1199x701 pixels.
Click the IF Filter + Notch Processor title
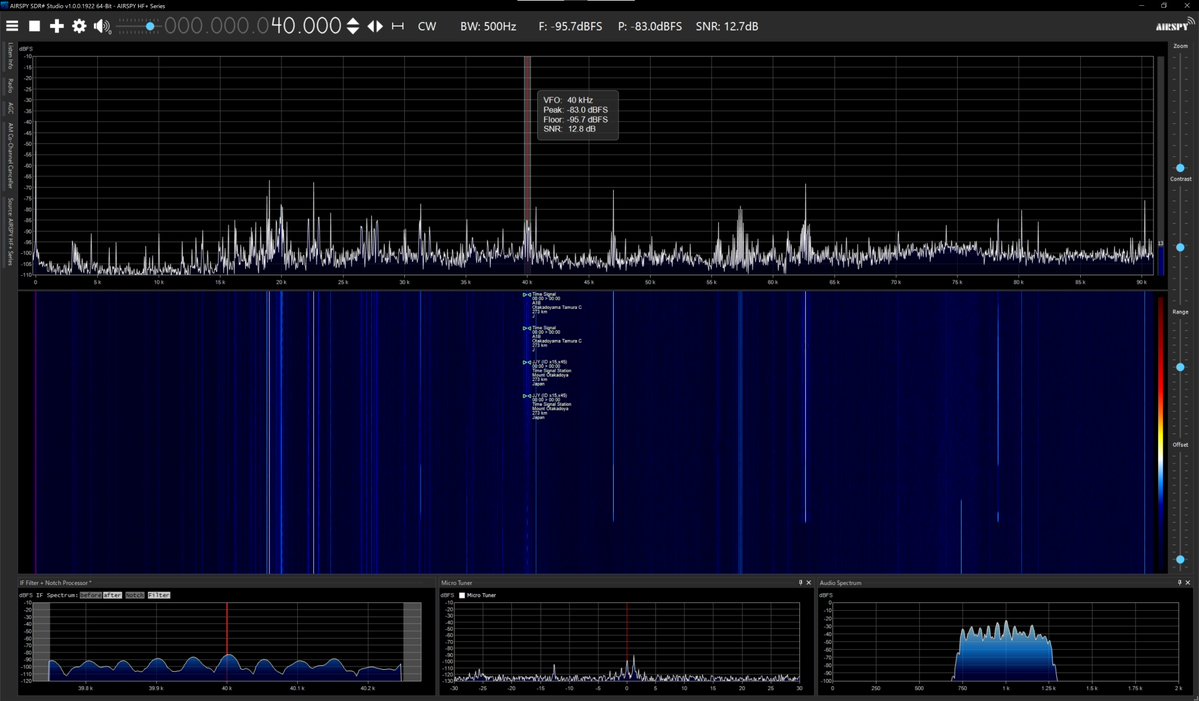(55, 583)
